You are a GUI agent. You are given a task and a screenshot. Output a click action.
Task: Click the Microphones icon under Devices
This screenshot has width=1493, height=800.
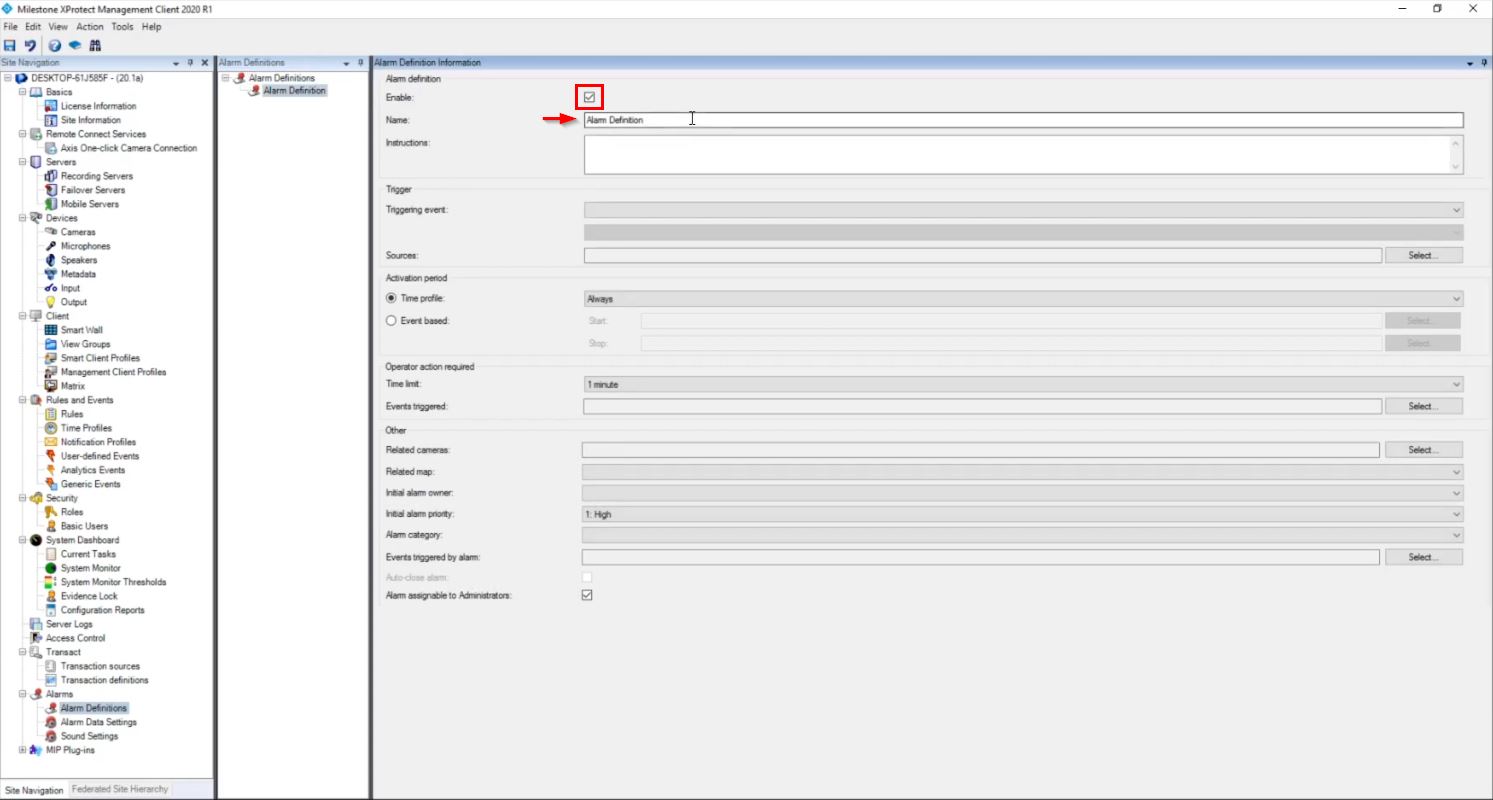(52, 246)
